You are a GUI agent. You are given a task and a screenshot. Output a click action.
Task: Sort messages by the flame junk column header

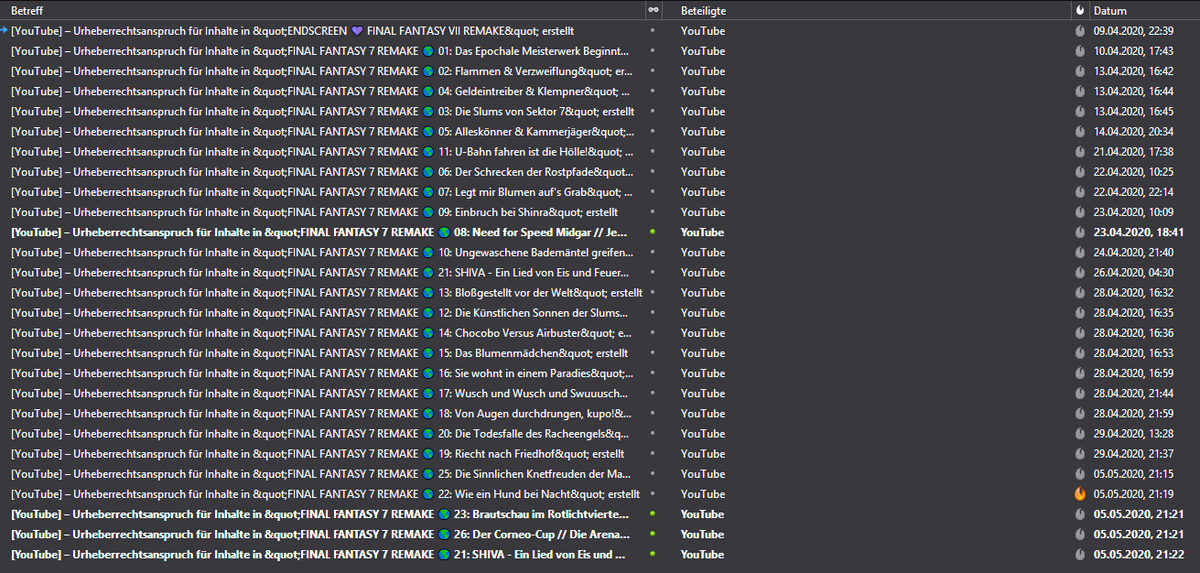click(1080, 10)
